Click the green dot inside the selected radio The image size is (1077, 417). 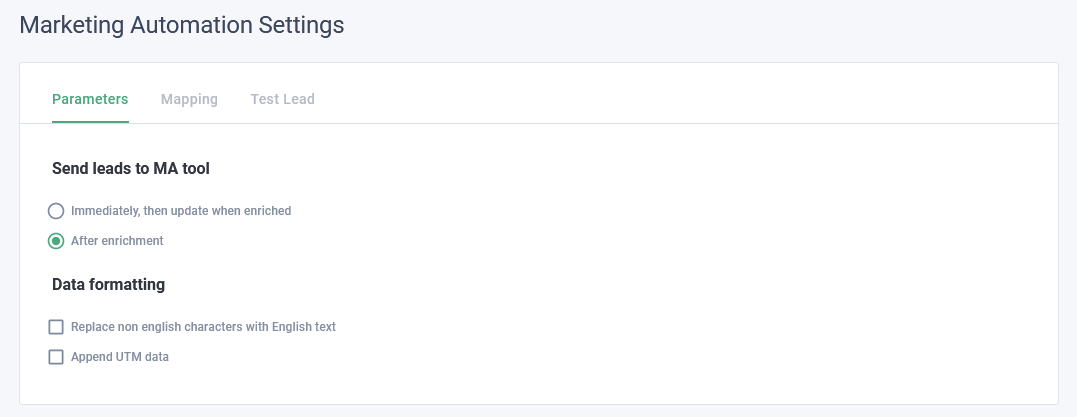56,241
